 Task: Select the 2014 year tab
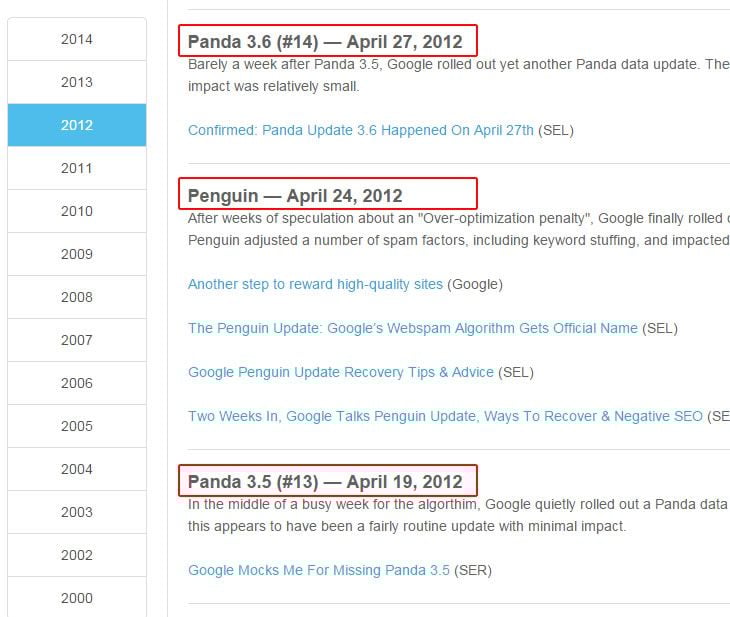77,39
